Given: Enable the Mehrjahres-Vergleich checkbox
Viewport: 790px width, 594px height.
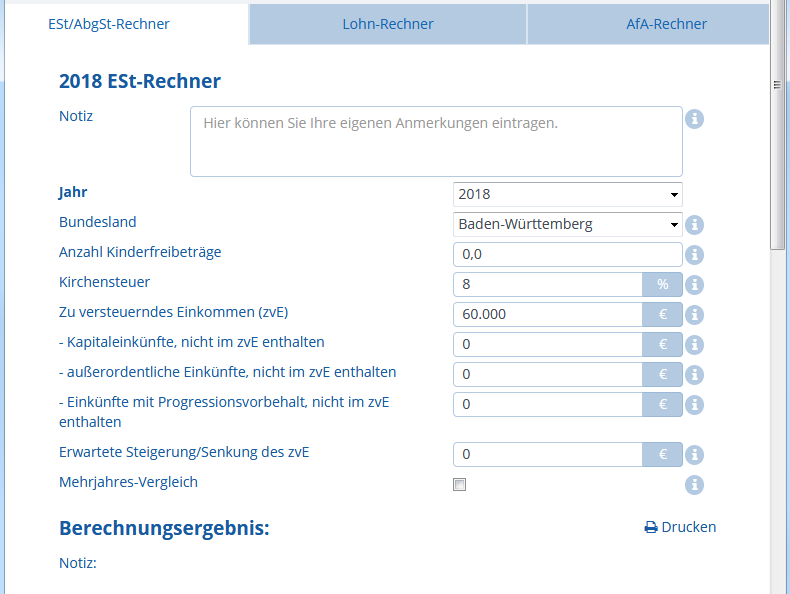Looking at the screenshot, I should [x=459, y=485].
